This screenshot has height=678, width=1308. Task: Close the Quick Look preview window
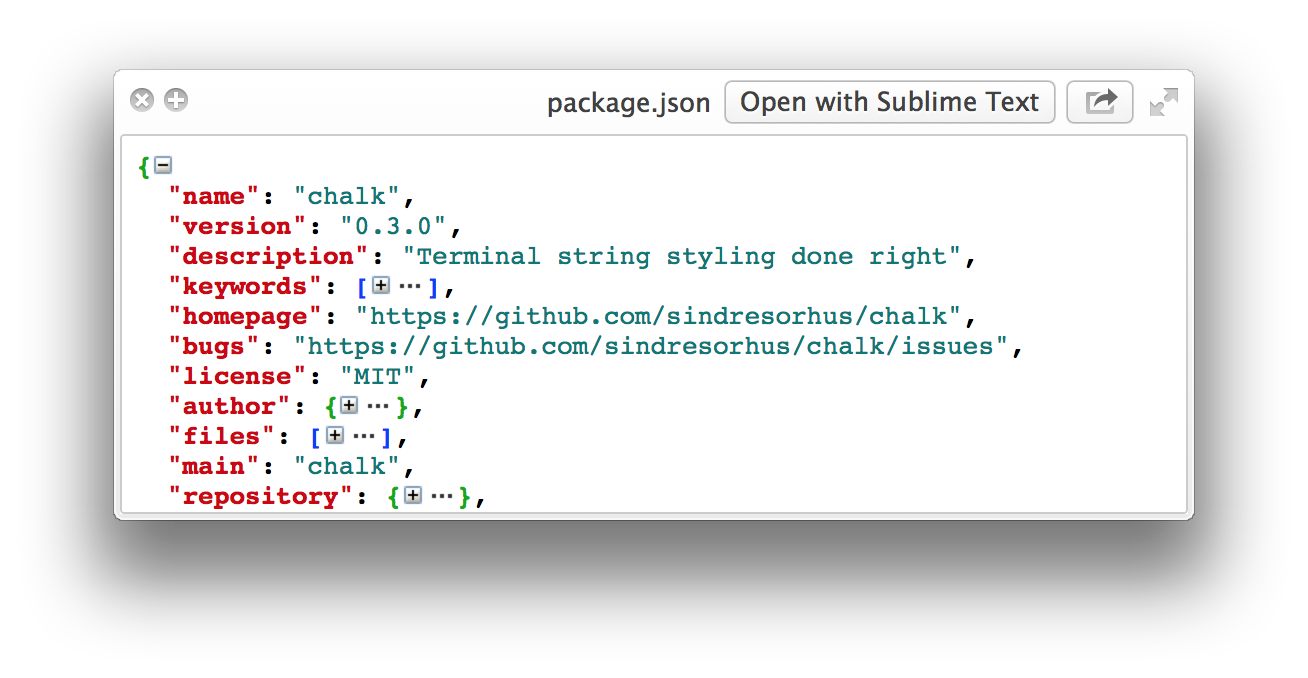point(142,100)
